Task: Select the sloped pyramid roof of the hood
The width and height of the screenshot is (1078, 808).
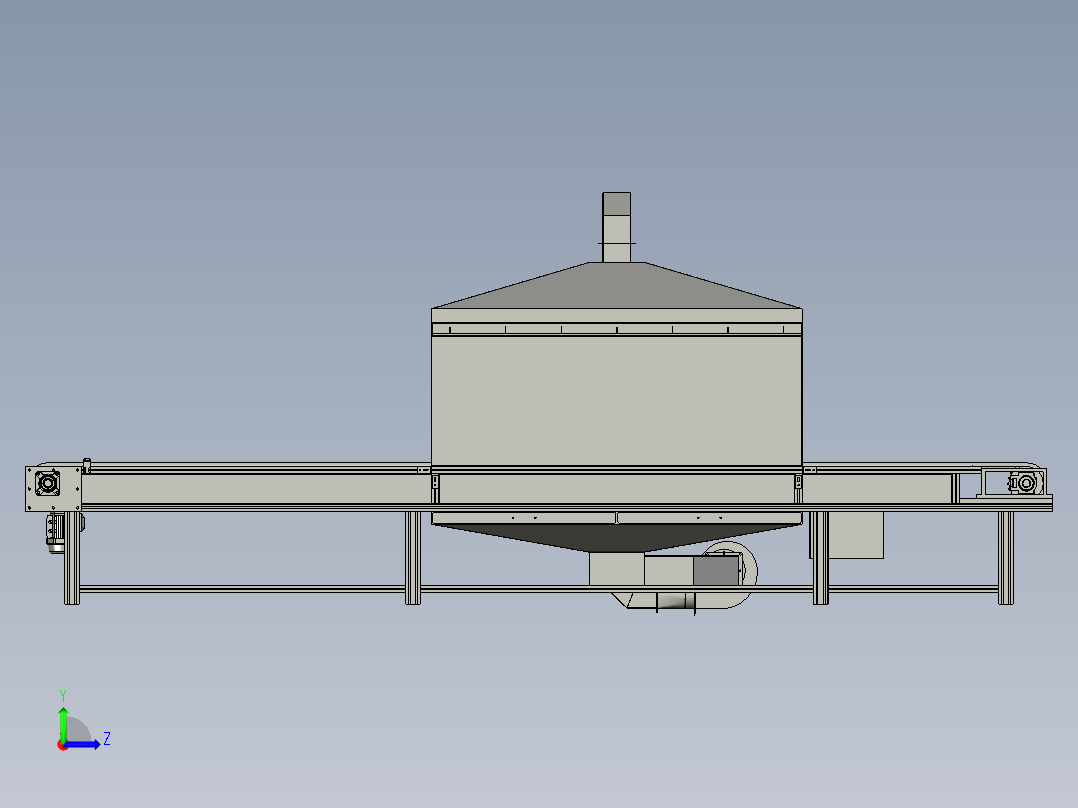Action: click(x=616, y=285)
